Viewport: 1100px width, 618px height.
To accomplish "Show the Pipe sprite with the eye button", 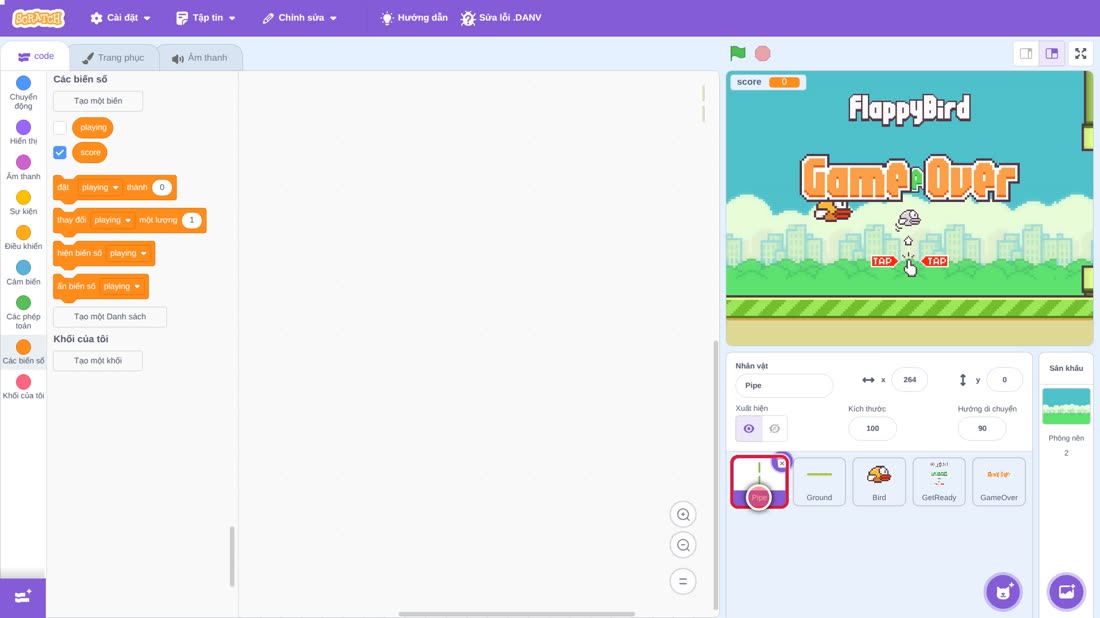I will coord(749,429).
